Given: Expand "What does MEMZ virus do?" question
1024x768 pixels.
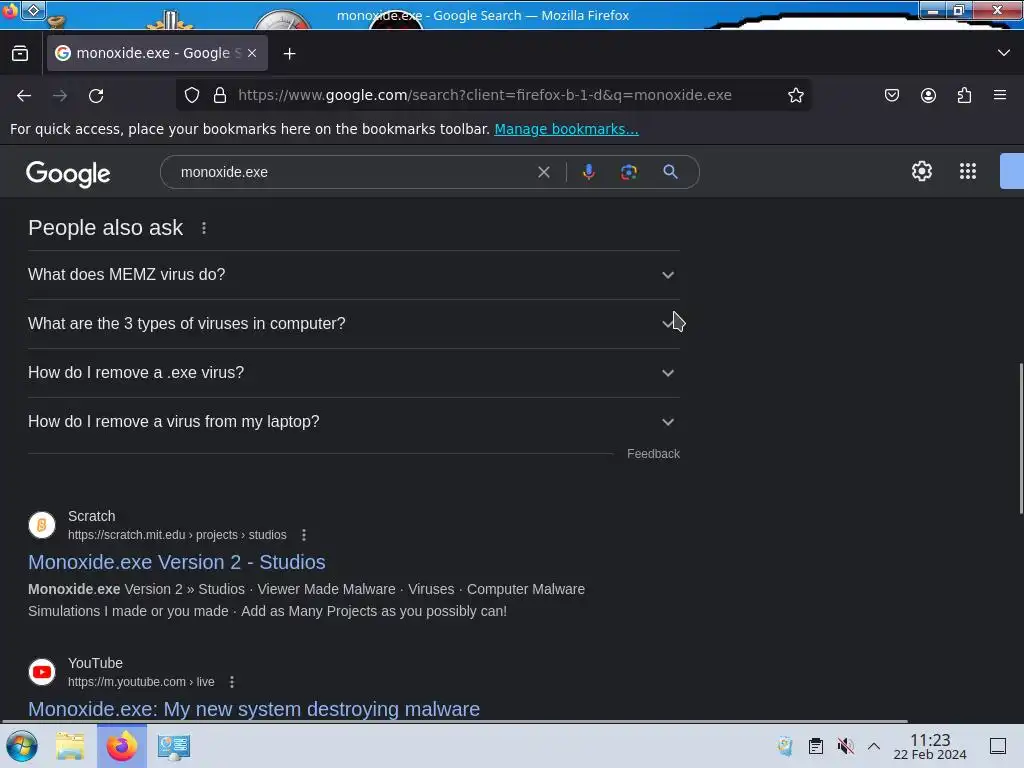Looking at the screenshot, I should (353, 275).
